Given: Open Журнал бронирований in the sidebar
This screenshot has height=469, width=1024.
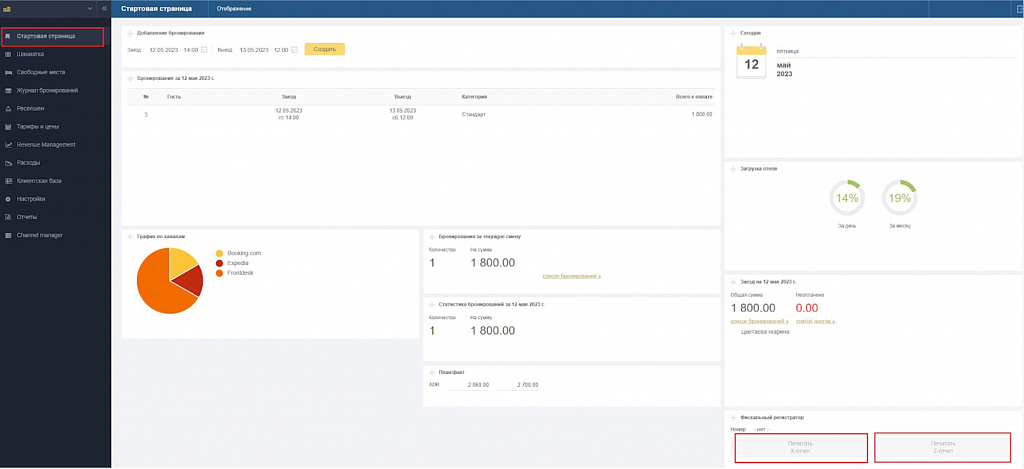Looking at the screenshot, I should [x=47, y=91].
